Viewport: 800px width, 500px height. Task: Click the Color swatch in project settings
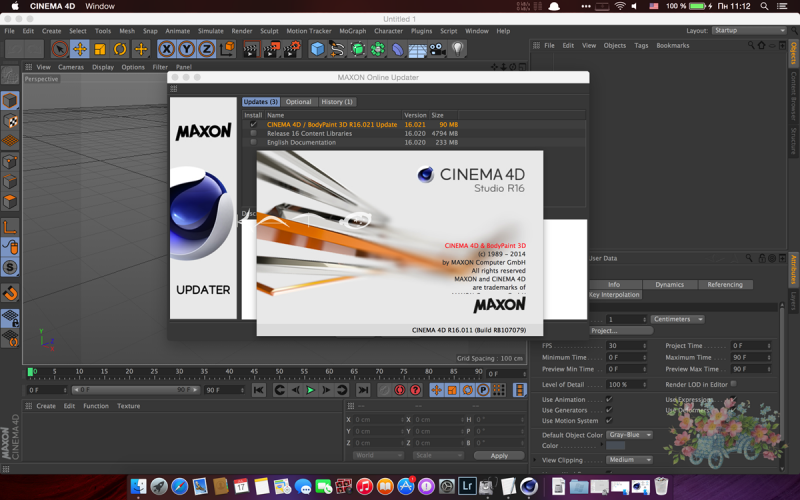point(615,446)
